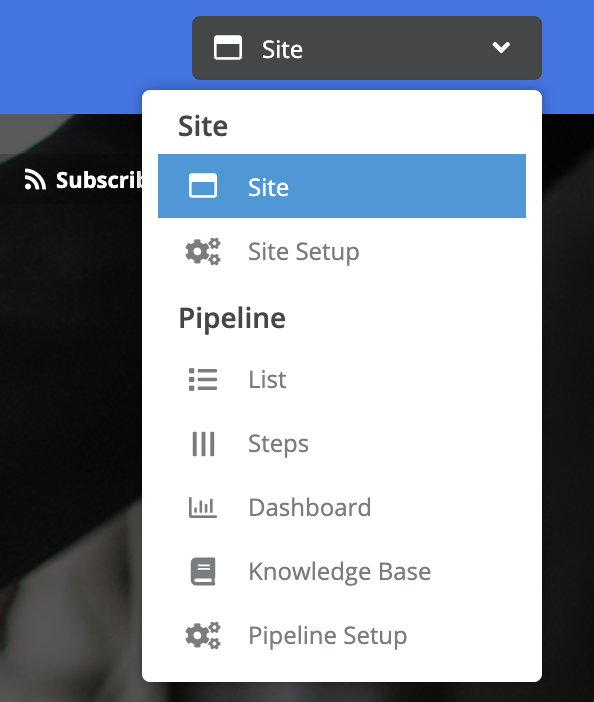The width and height of the screenshot is (594, 702).
Task: Click the bar chart icon beside Dashboard
Action: tap(203, 508)
